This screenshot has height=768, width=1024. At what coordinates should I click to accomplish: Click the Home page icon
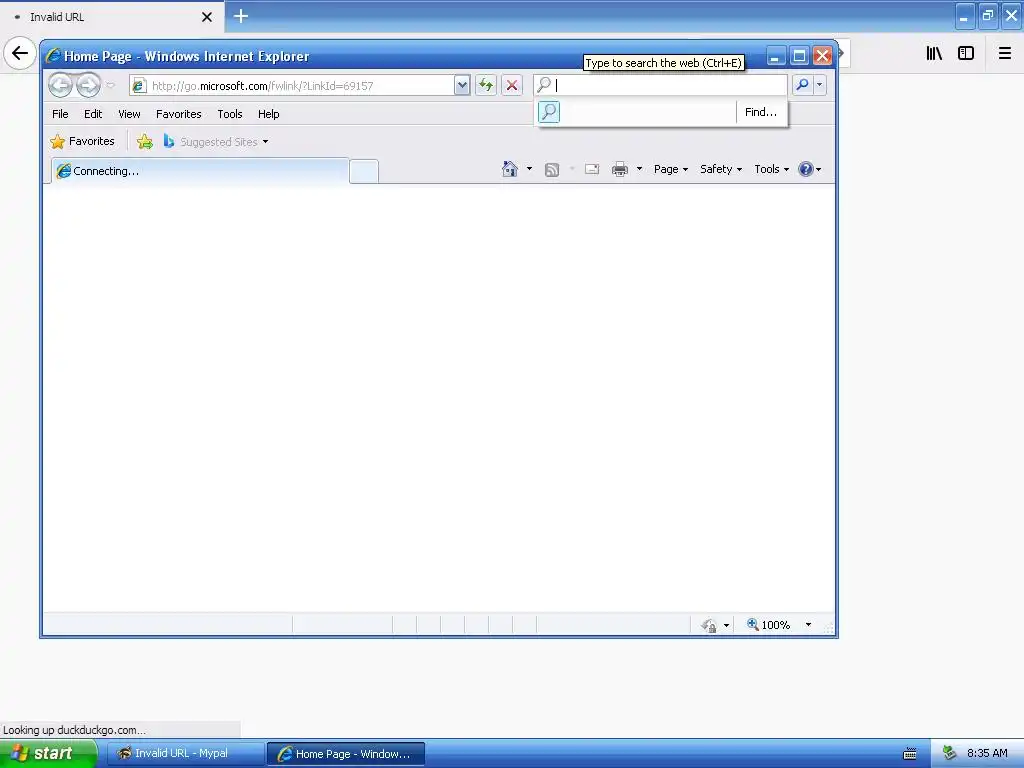coord(509,169)
